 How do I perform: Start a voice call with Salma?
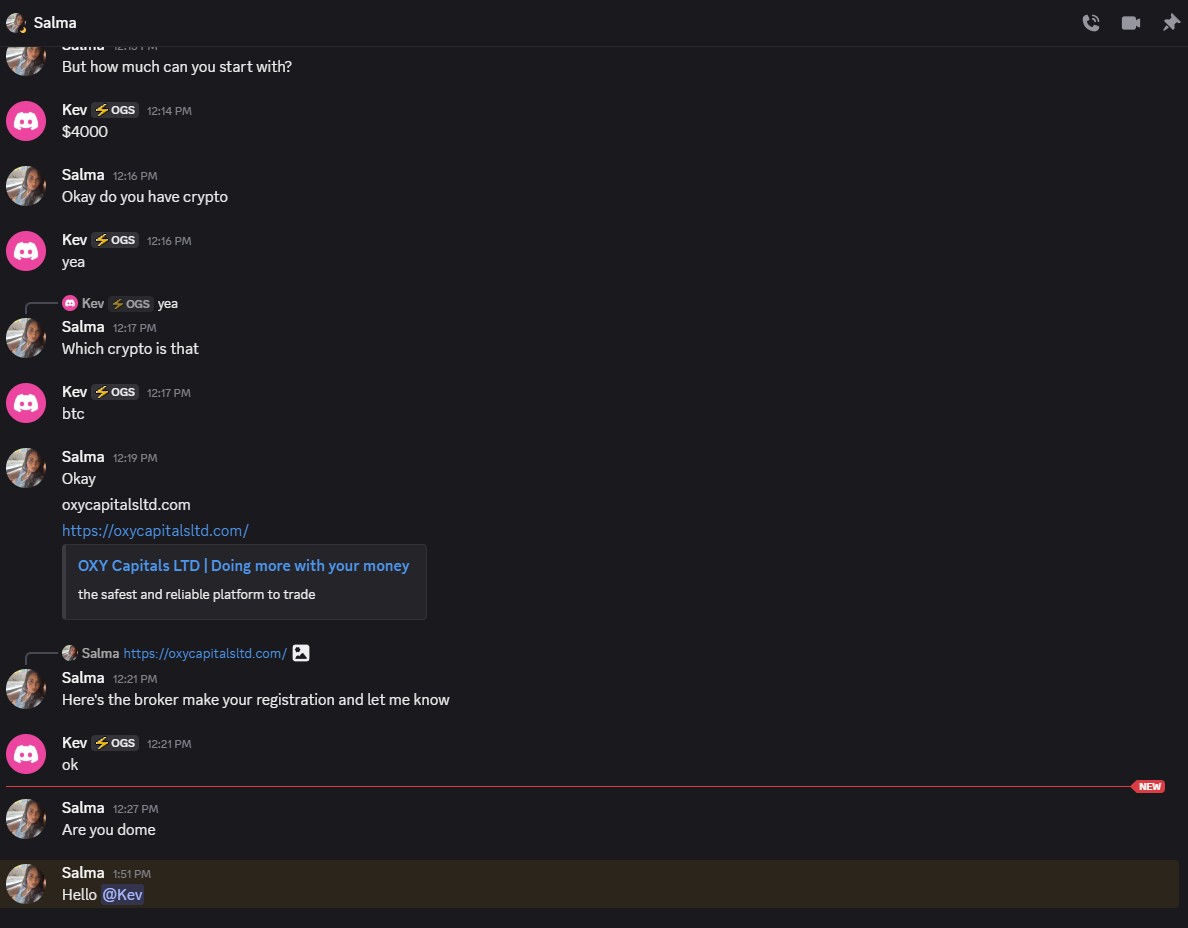click(1091, 23)
